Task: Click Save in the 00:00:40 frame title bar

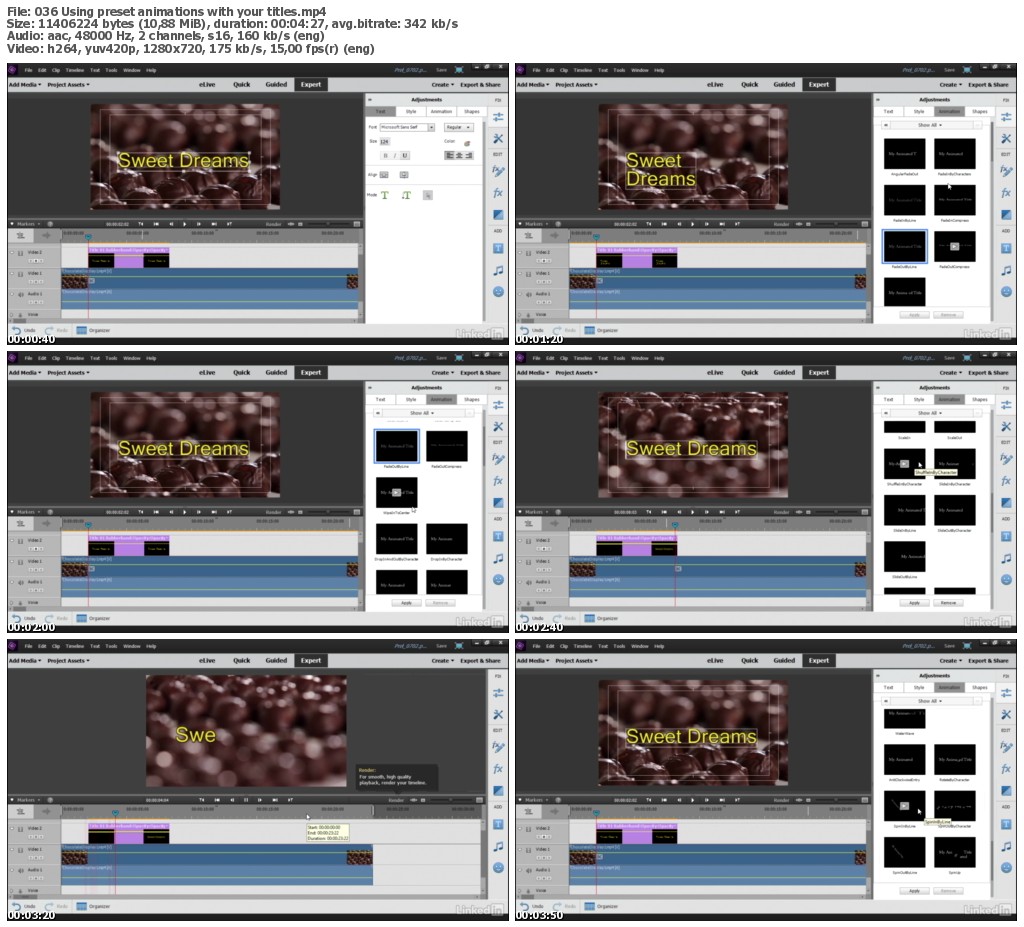Action: coord(441,70)
